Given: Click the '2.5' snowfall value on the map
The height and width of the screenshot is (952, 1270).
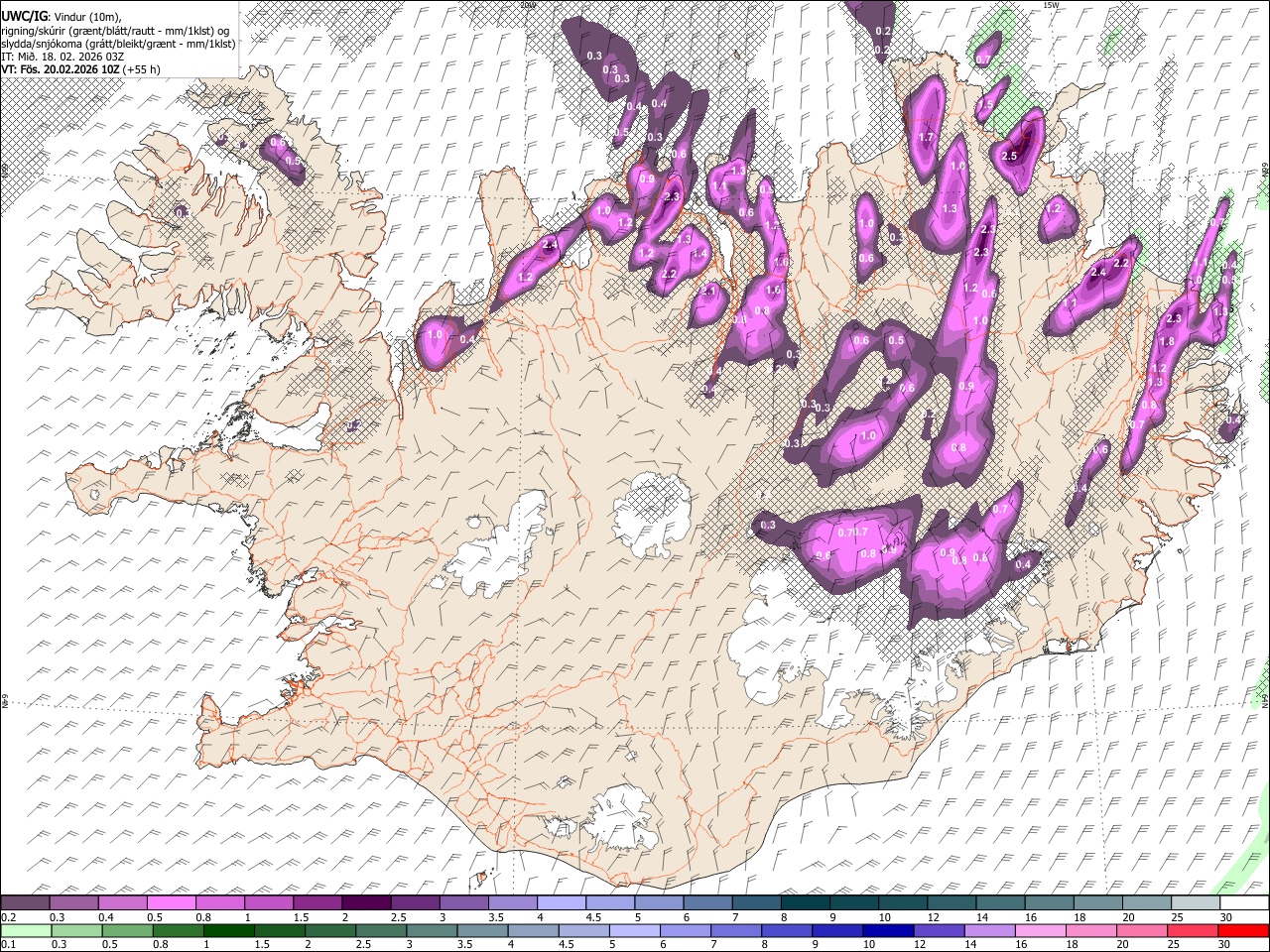Looking at the screenshot, I should point(1010,157).
